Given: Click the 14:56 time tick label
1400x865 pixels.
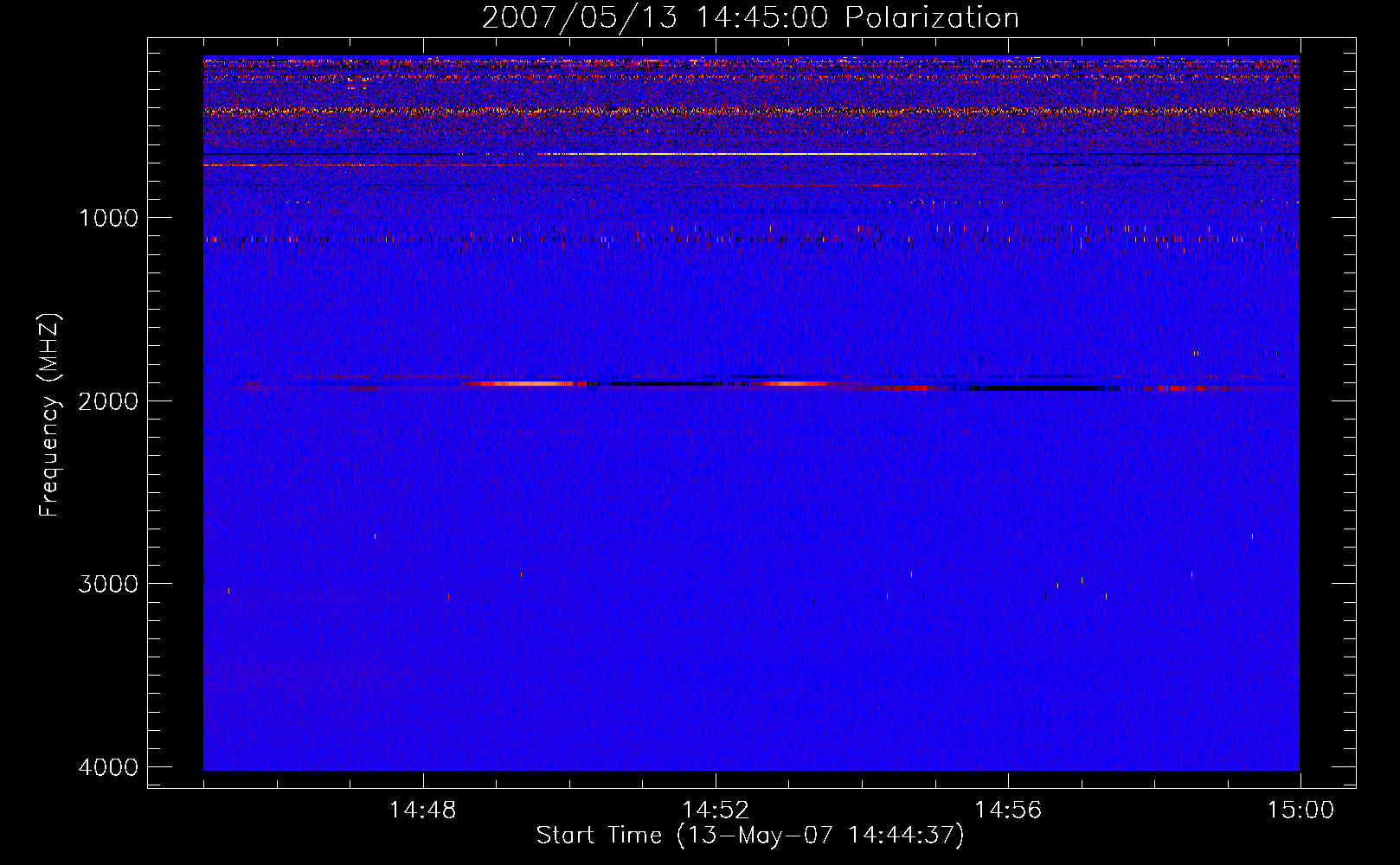Looking at the screenshot, I should (x=1008, y=811).
